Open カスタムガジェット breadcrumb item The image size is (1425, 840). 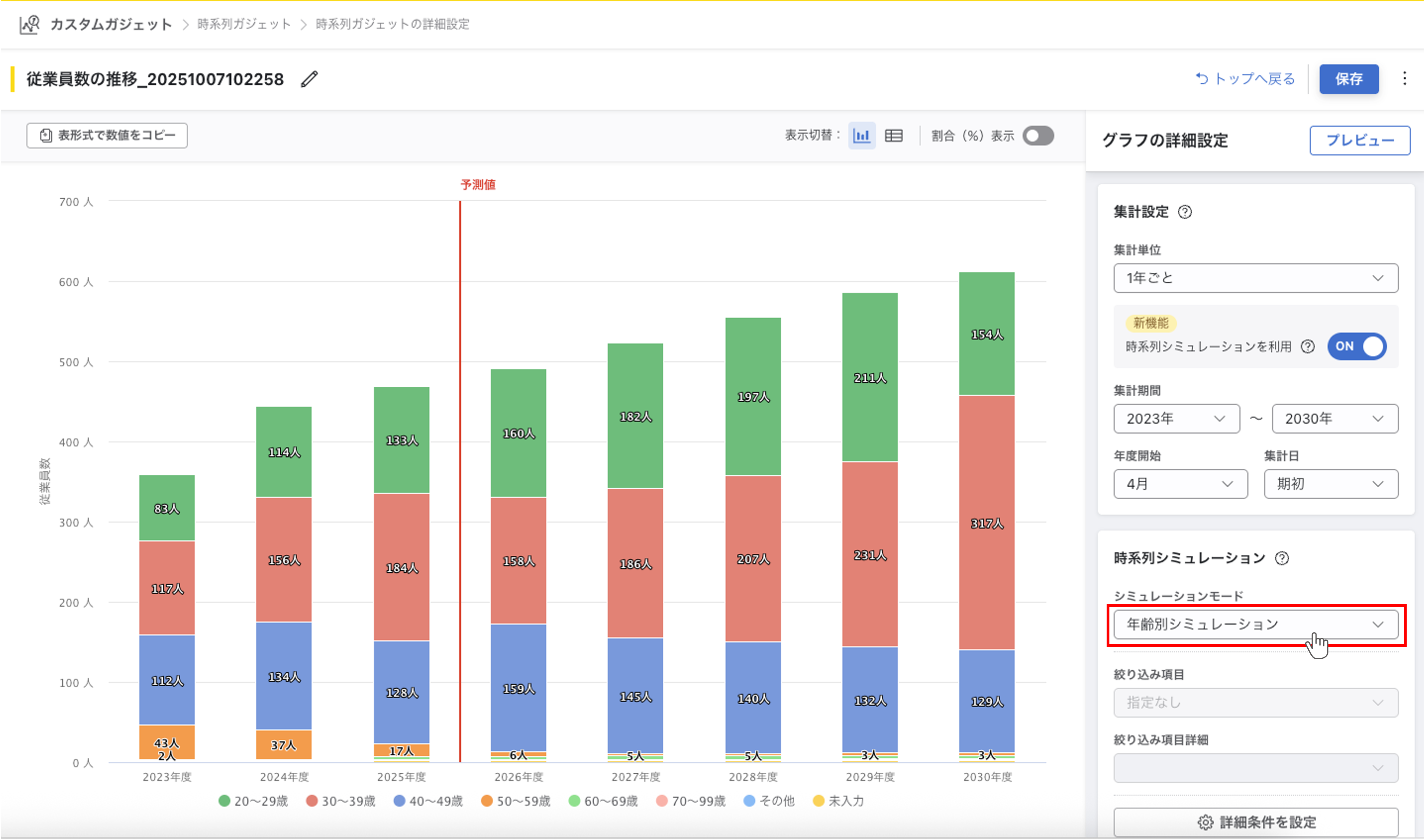[x=111, y=24]
